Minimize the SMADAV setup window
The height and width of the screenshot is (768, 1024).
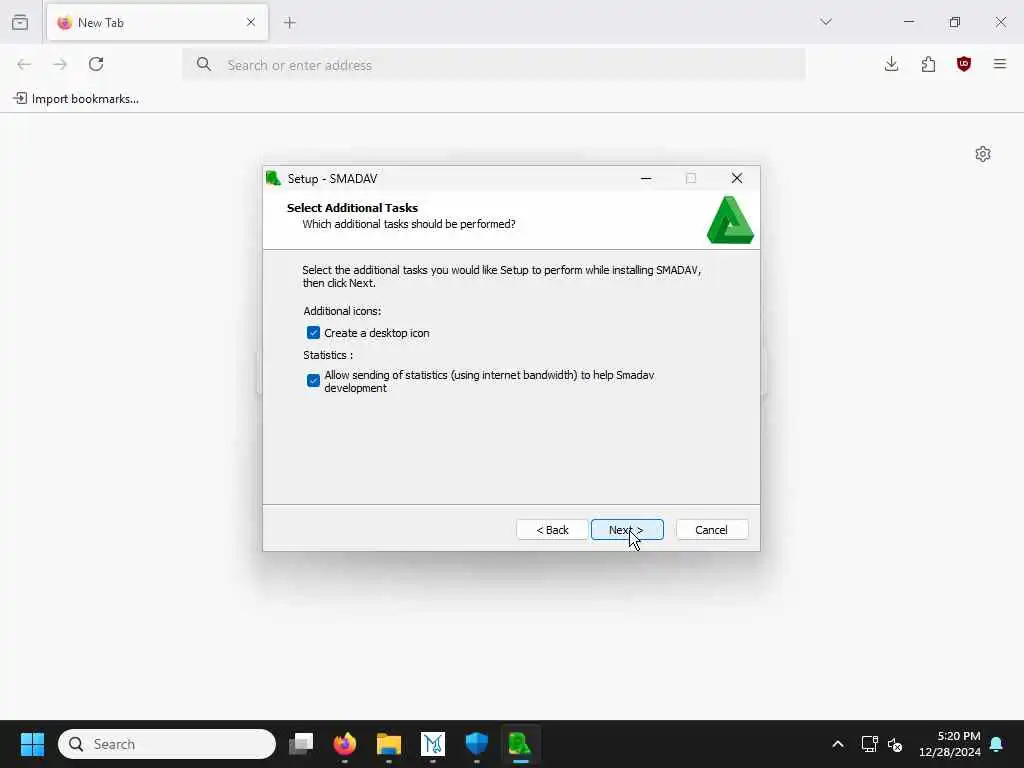coord(646,178)
